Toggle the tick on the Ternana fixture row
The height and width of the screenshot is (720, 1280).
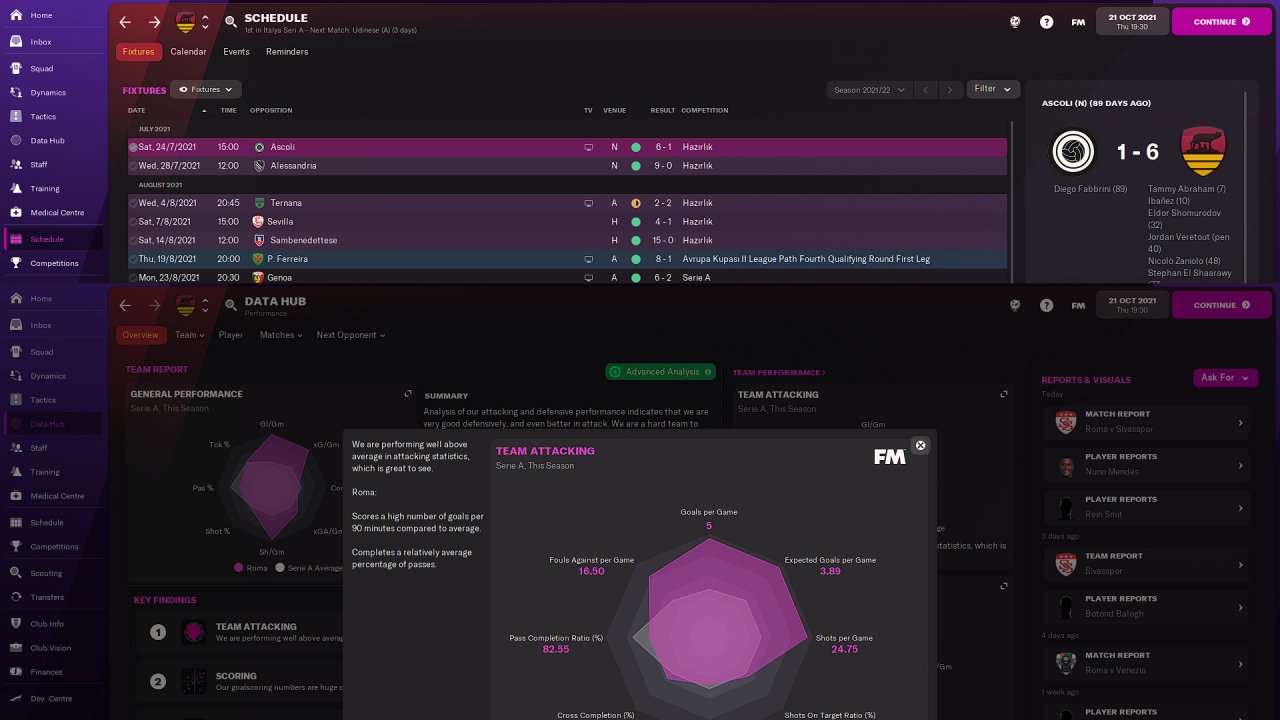pos(133,203)
